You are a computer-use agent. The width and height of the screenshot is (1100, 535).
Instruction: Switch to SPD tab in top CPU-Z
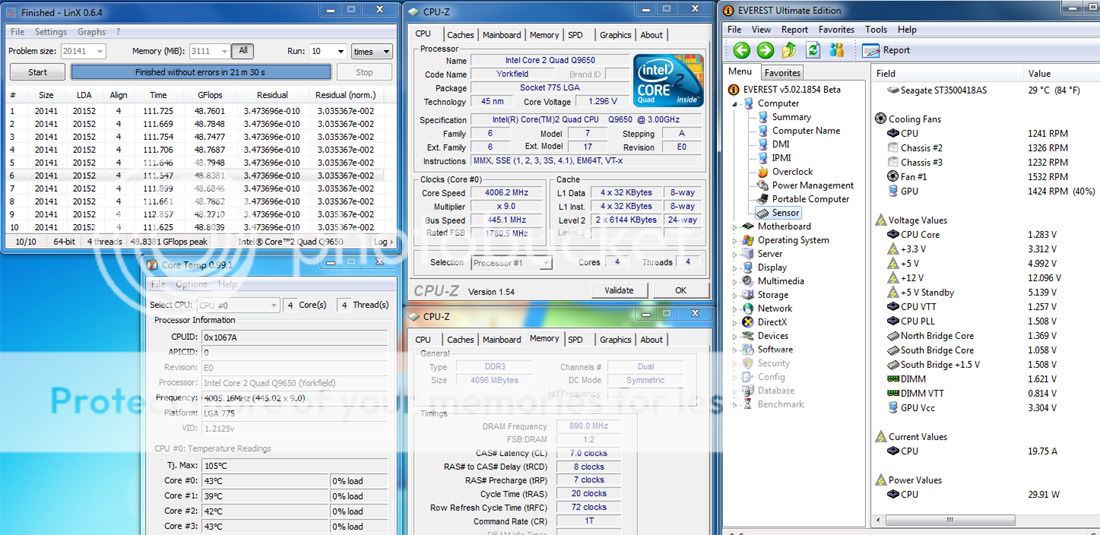pos(575,34)
